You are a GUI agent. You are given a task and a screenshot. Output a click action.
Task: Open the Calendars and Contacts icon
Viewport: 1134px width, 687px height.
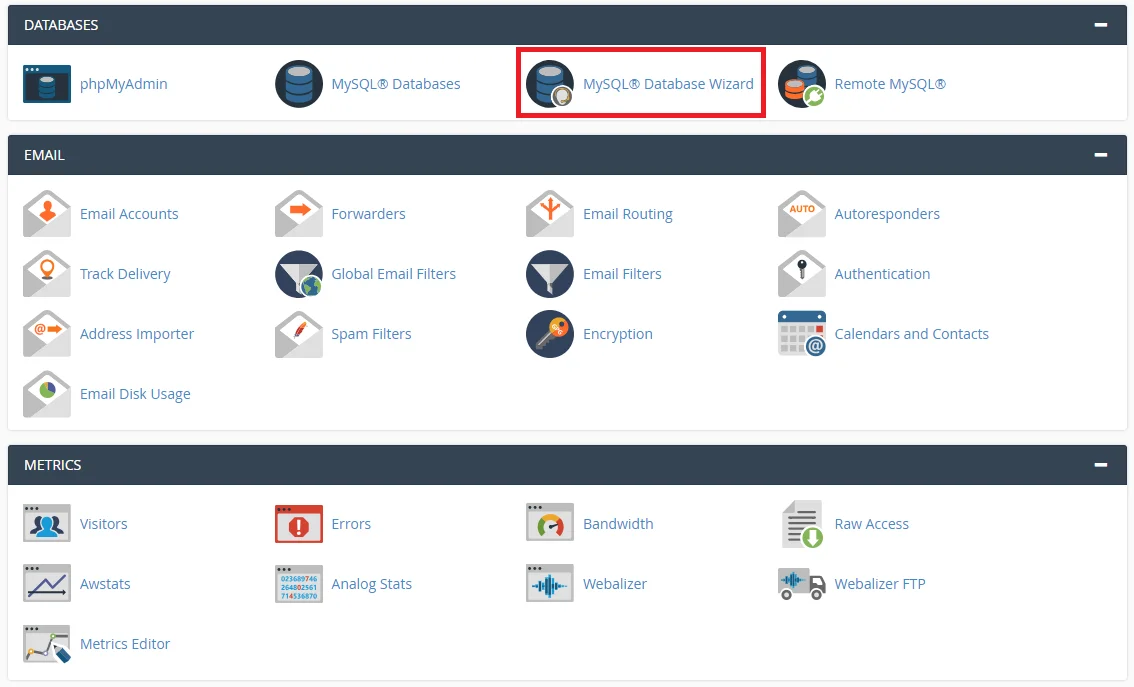pos(801,334)
